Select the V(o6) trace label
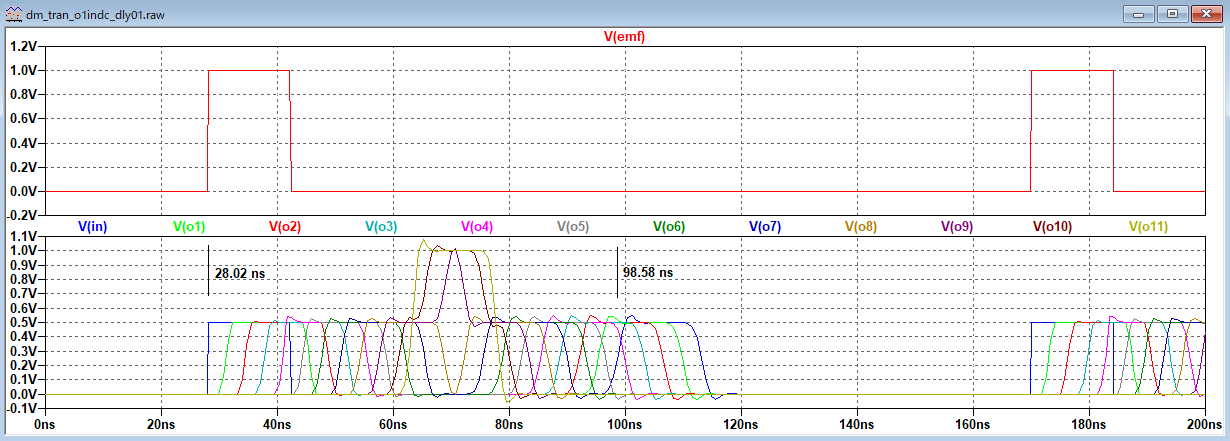Screen dimensions: 1230x441 point(669,227)
